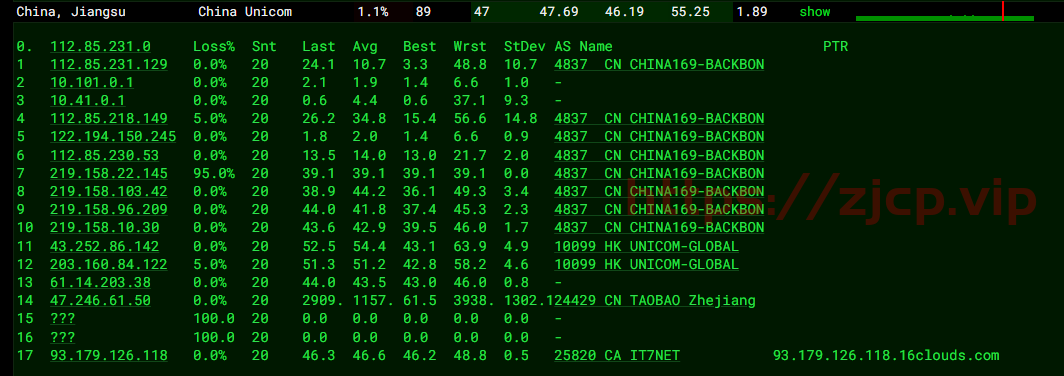Open final hop IP 93.179.126.118
Screen dimensions: 1064x376
point(109,355)
